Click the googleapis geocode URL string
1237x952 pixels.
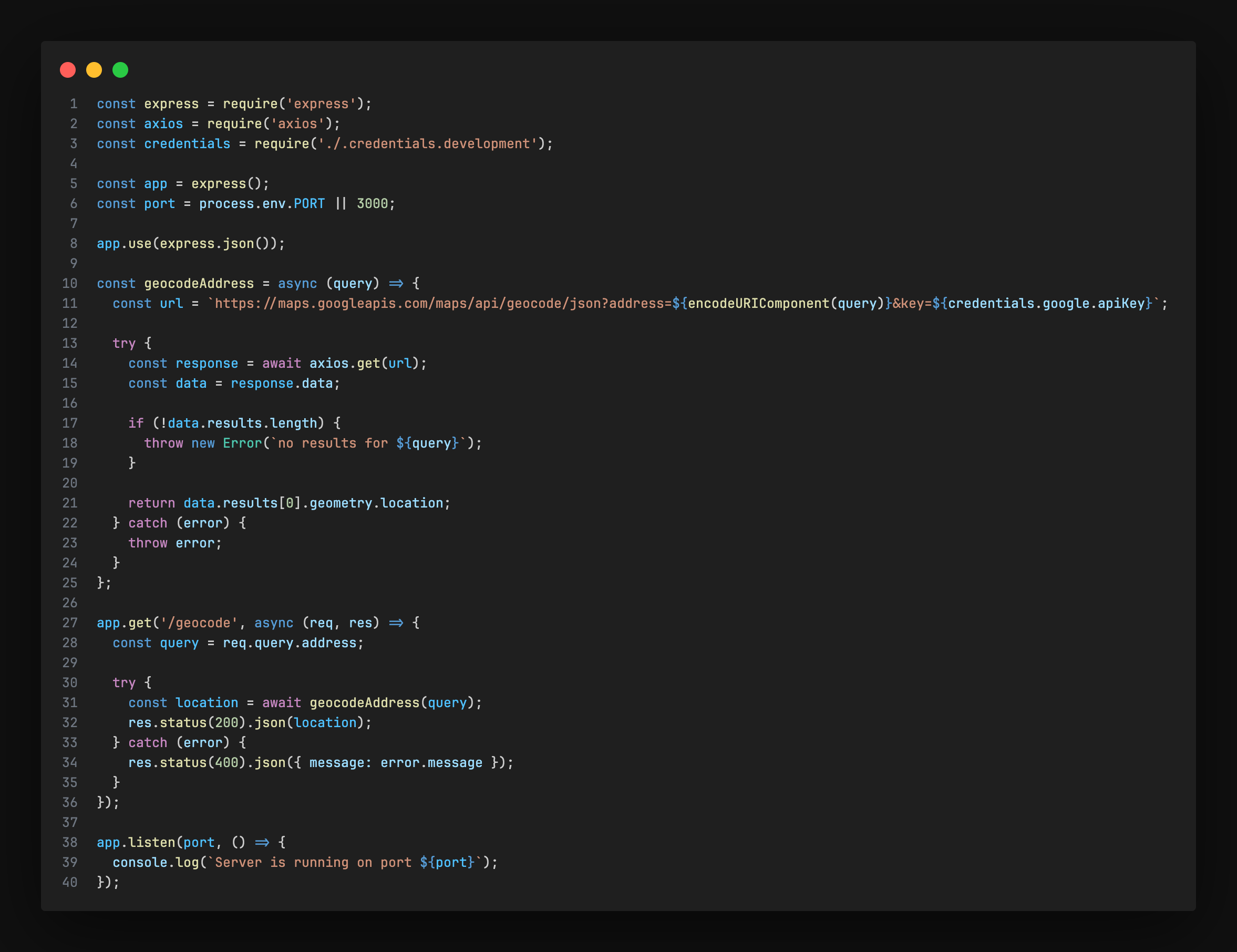(439, 304)
